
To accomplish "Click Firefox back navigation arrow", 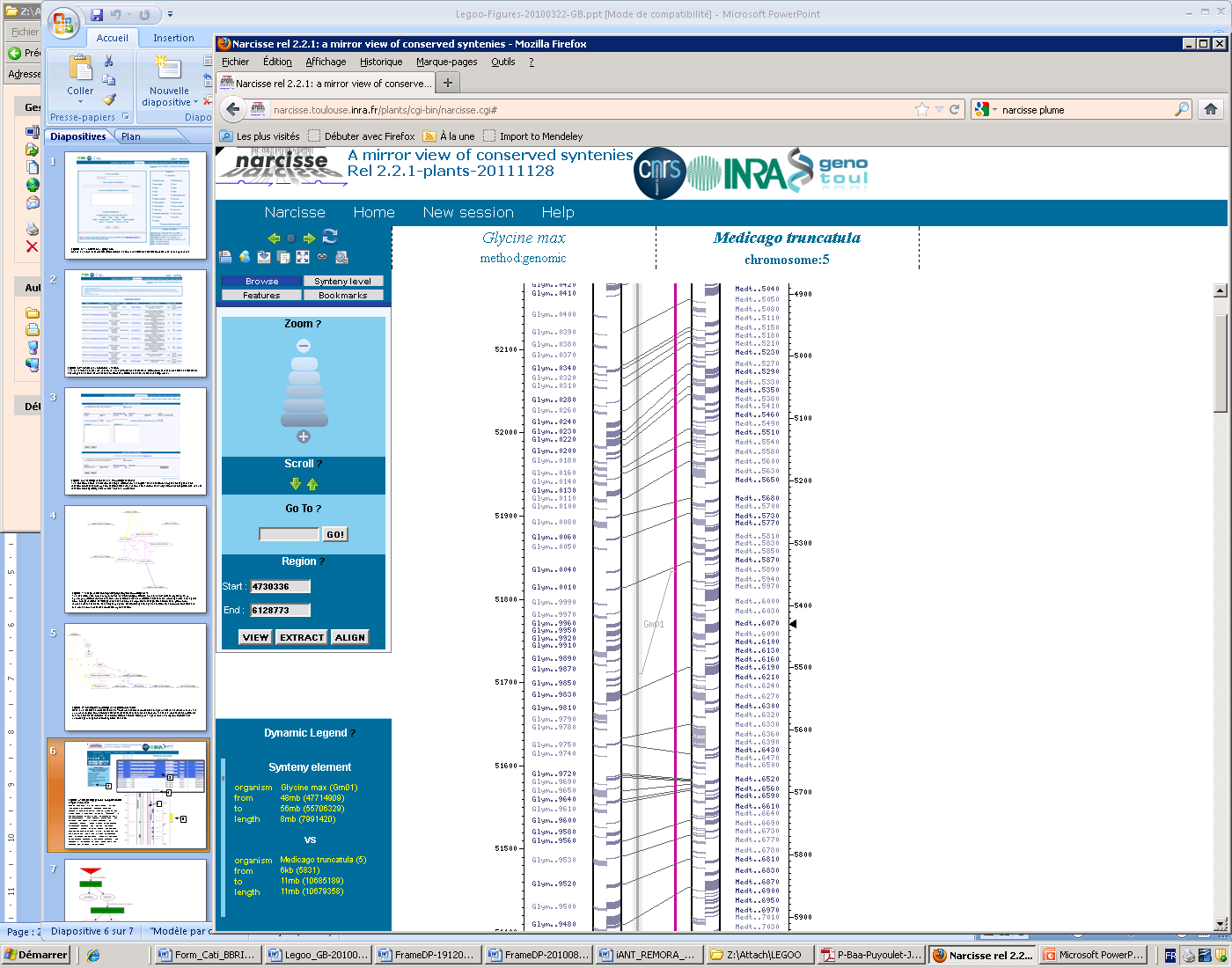I will tap(232, 109).
